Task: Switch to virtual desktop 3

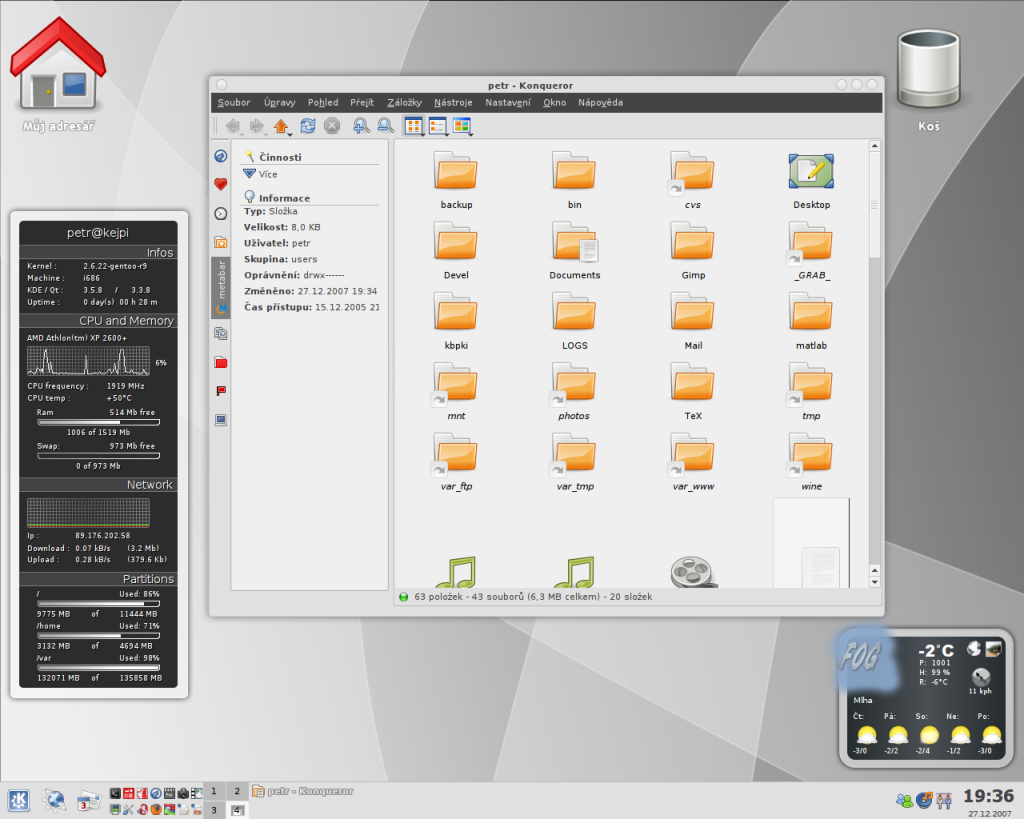Action: click(x=214, y=810)
